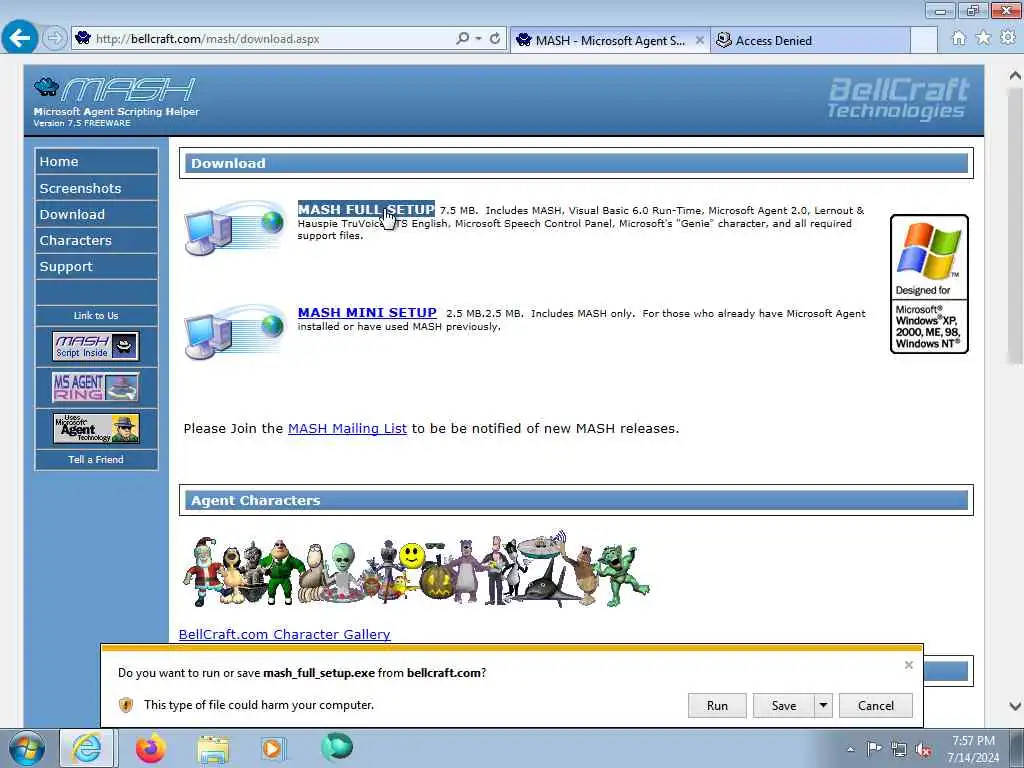Click the search magnifier in address bar
Viewport: 1024px width, 768px height.
[462, 39]
